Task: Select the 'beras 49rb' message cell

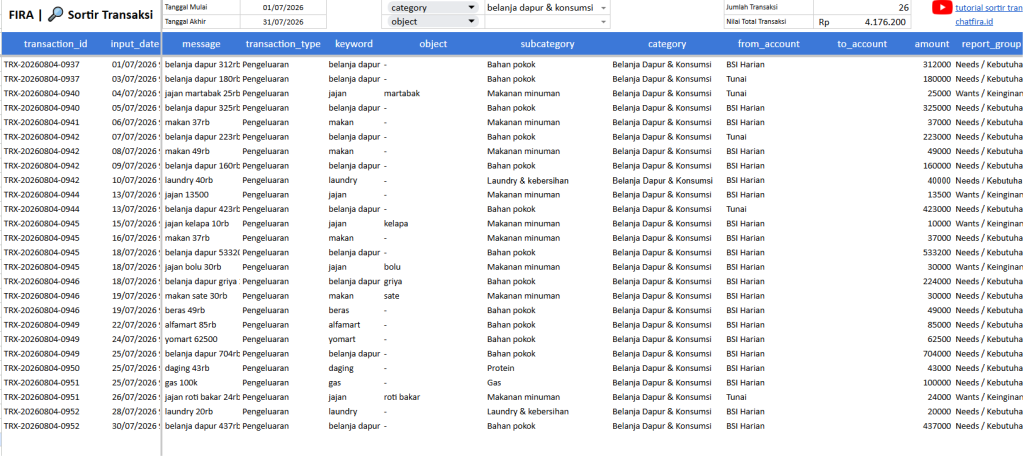Action: pyautogui.click(x=202, y=310)
